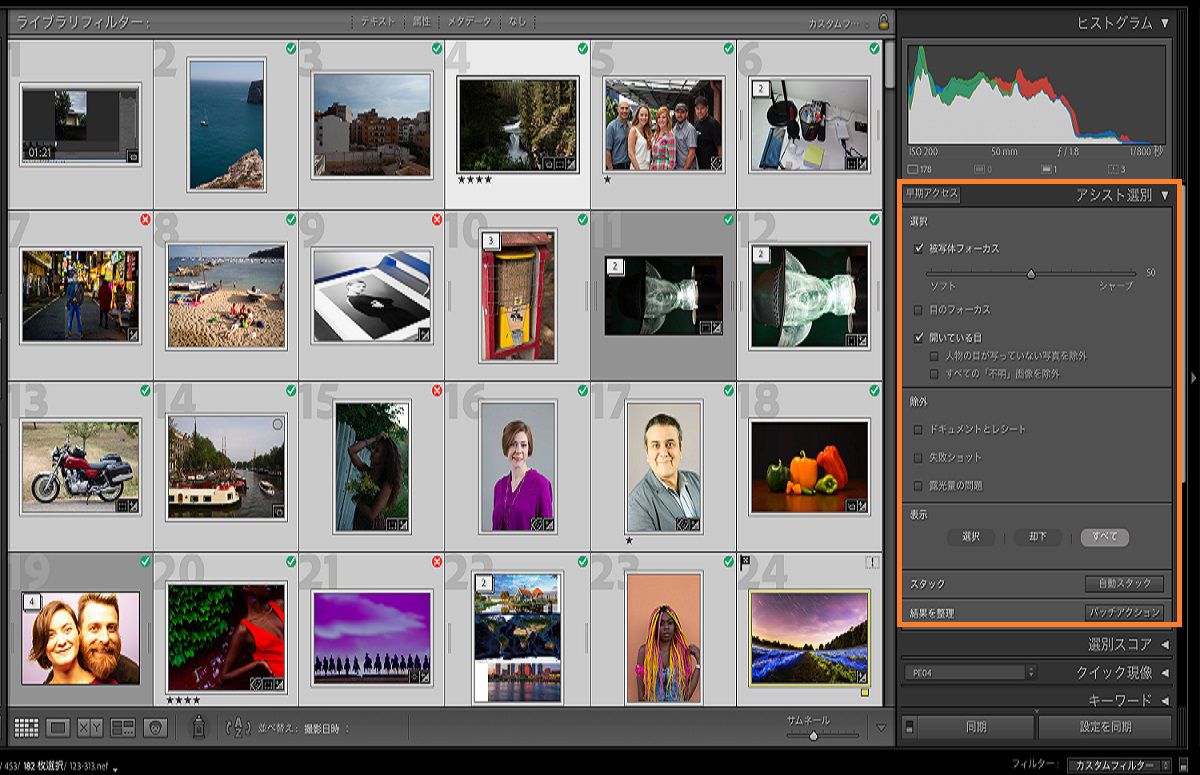The image size is (1200, 775).
Task: Select the Loupe view icon
Action: (x=57, y=728)
